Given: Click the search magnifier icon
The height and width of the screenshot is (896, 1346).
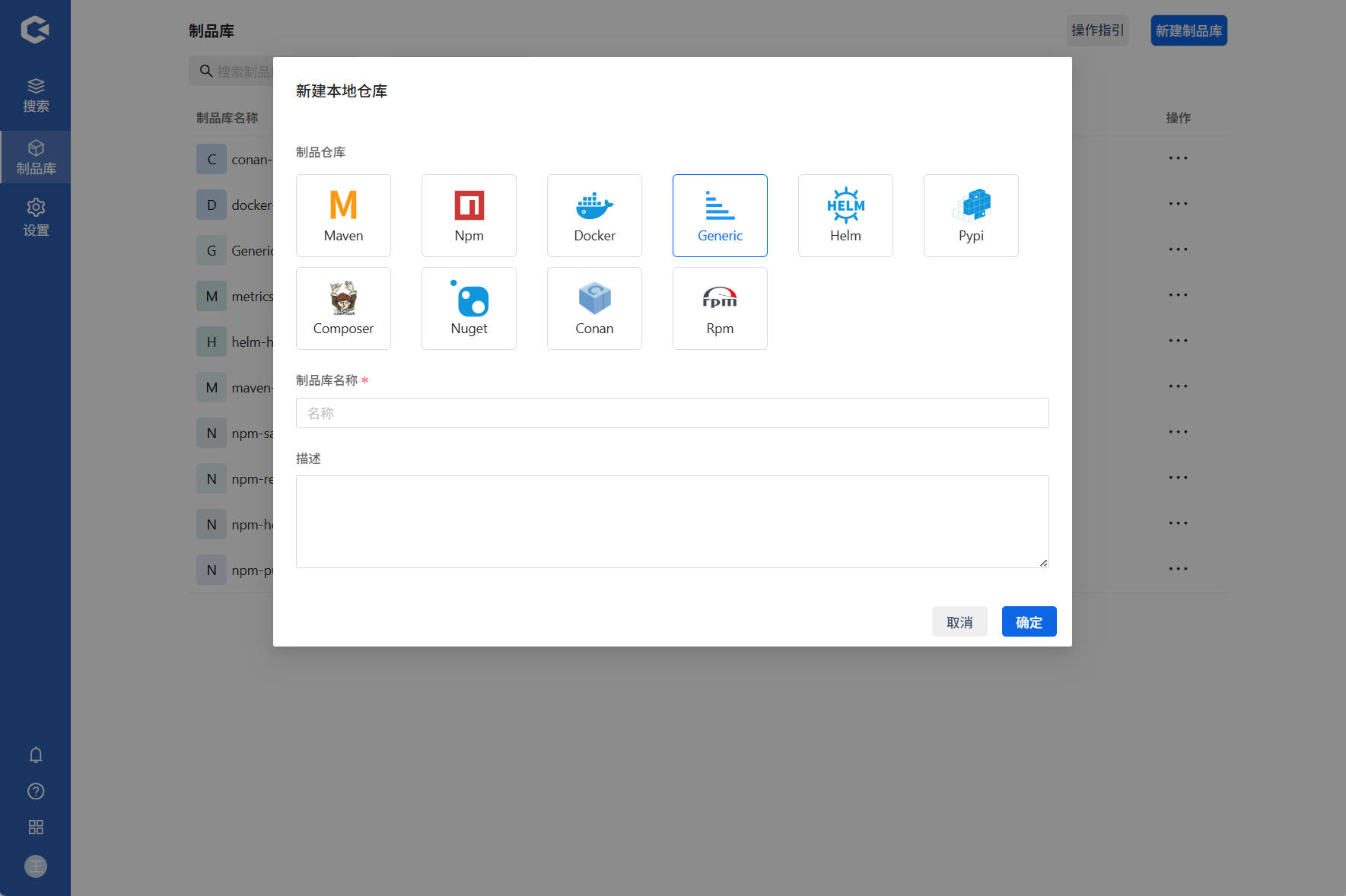Looking at the screenshot, I should (x=206, y=71).
